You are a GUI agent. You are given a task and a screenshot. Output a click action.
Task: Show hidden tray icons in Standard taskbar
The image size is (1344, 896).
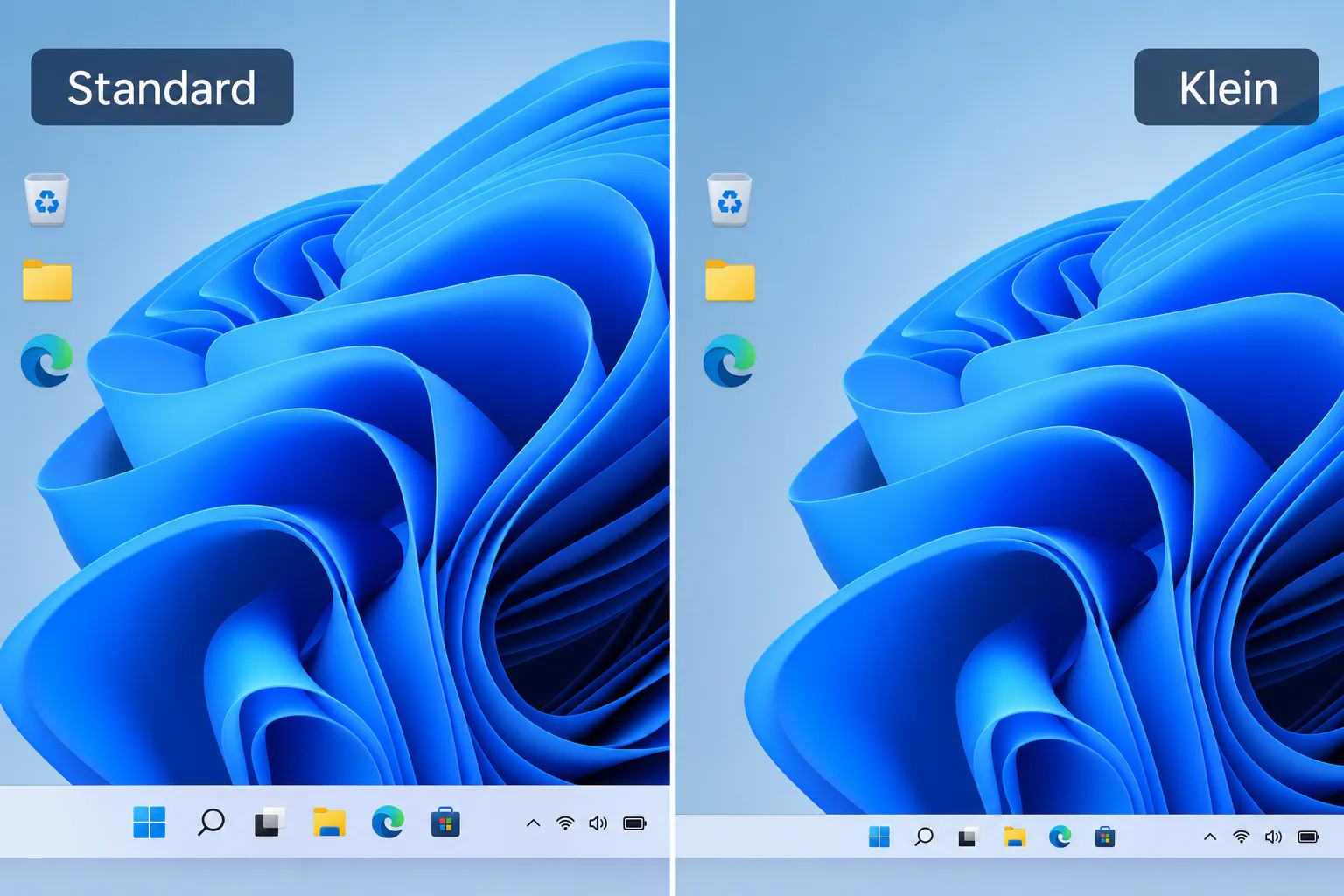click(x=533, y=823)
